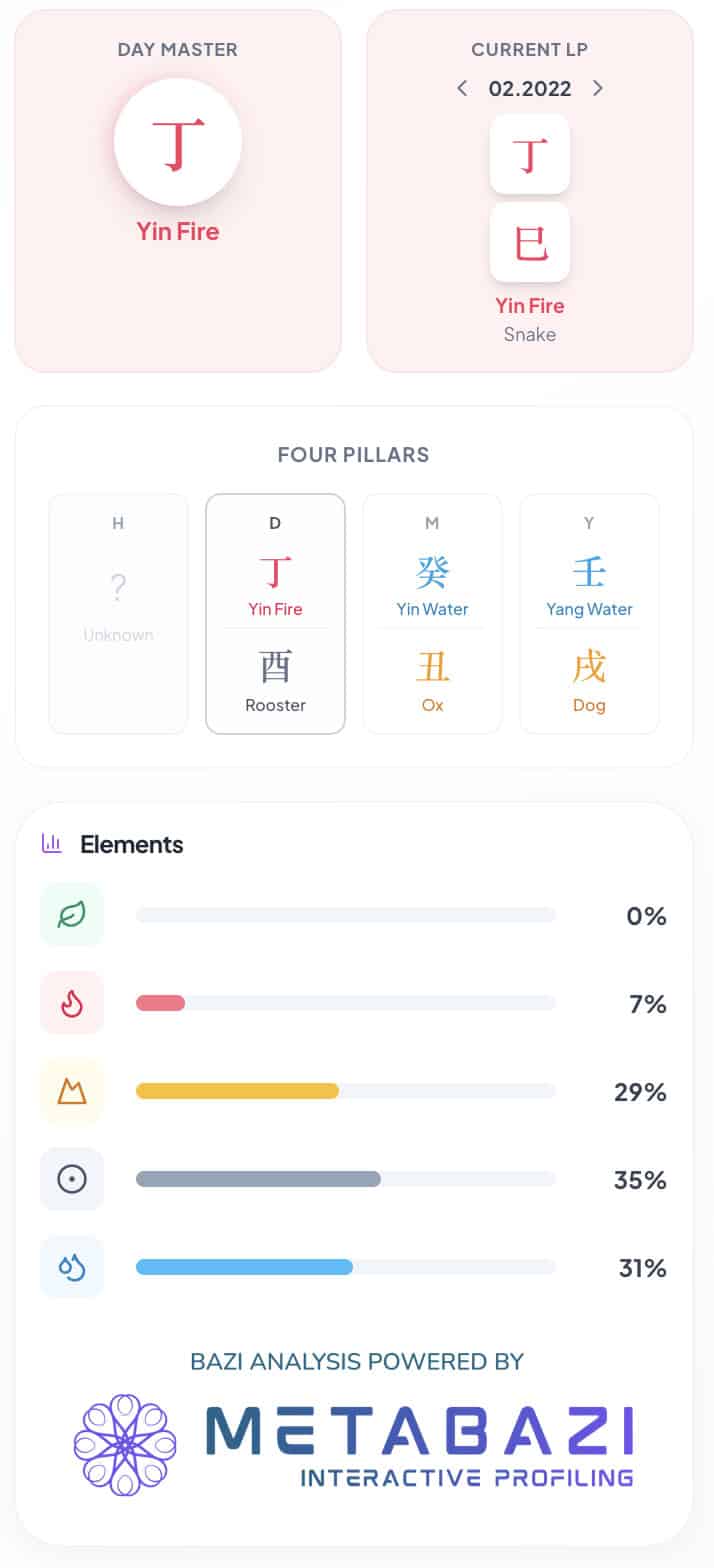Click the Fire element flame icon

[72, 1003]
